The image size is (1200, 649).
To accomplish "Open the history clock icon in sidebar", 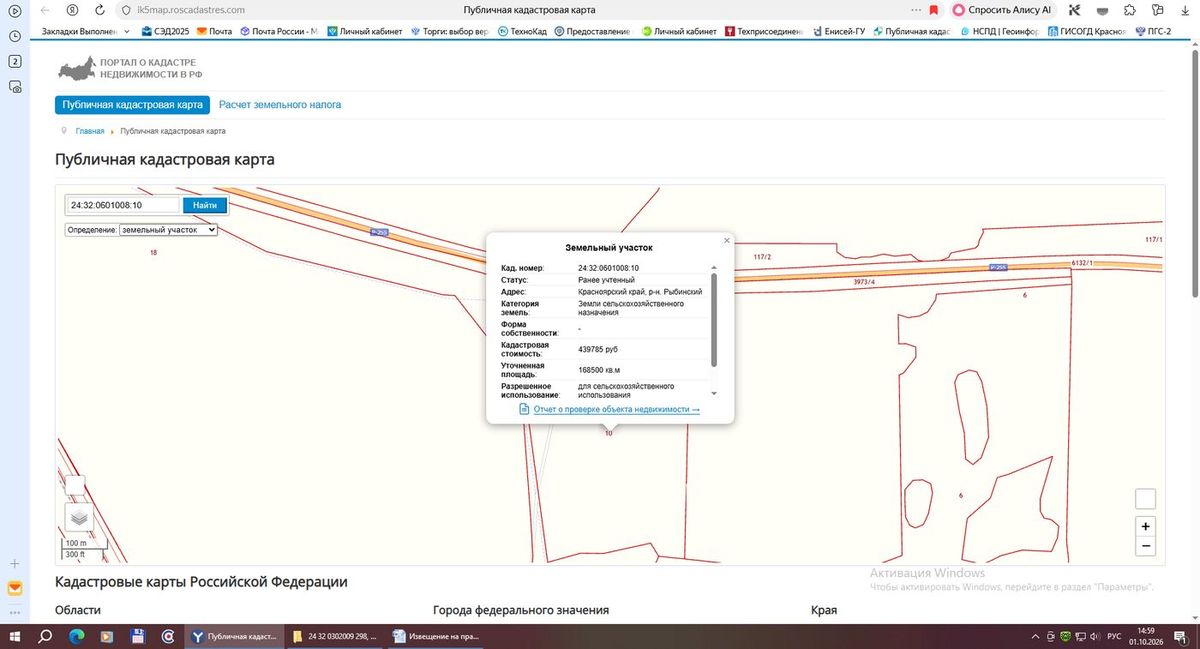I will (x=15, y=36).
